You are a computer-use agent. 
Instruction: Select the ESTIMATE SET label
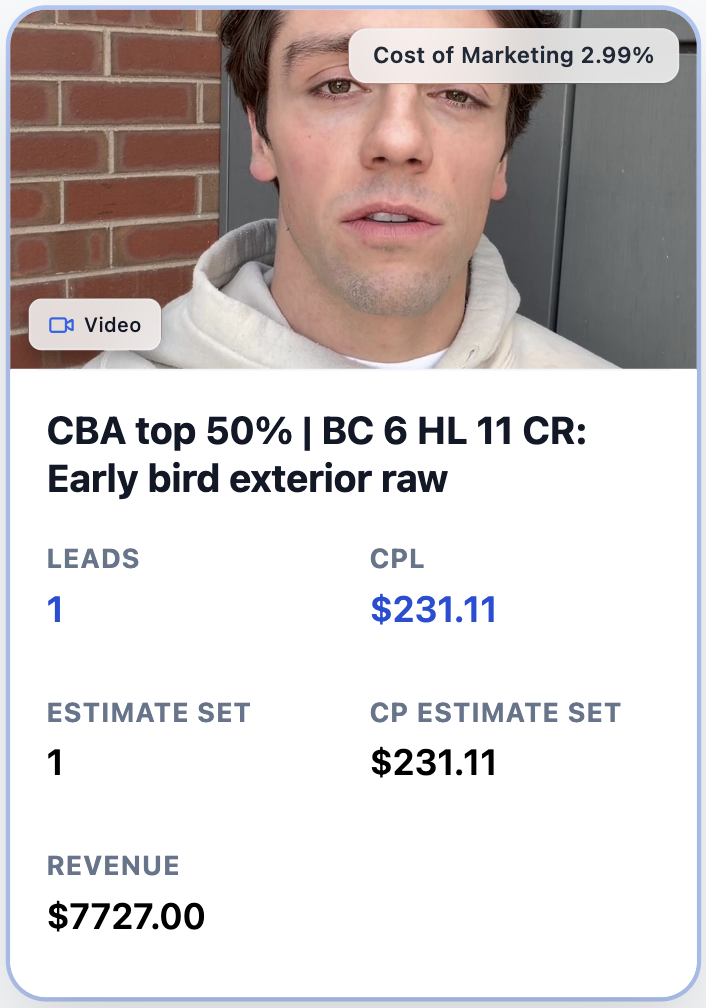(x=150, y=713)
